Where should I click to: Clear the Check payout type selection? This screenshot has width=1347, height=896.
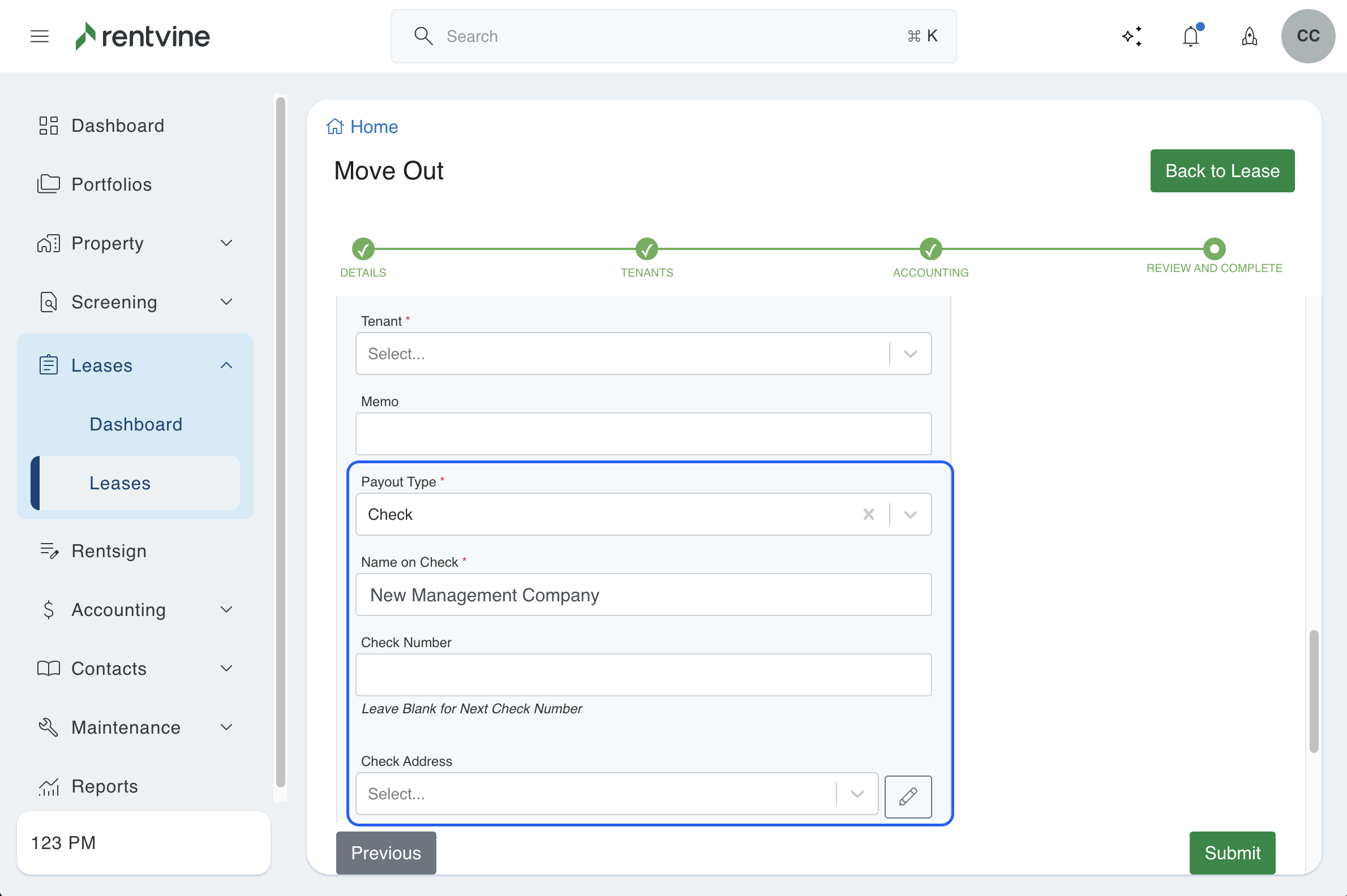tap(868, 514)
